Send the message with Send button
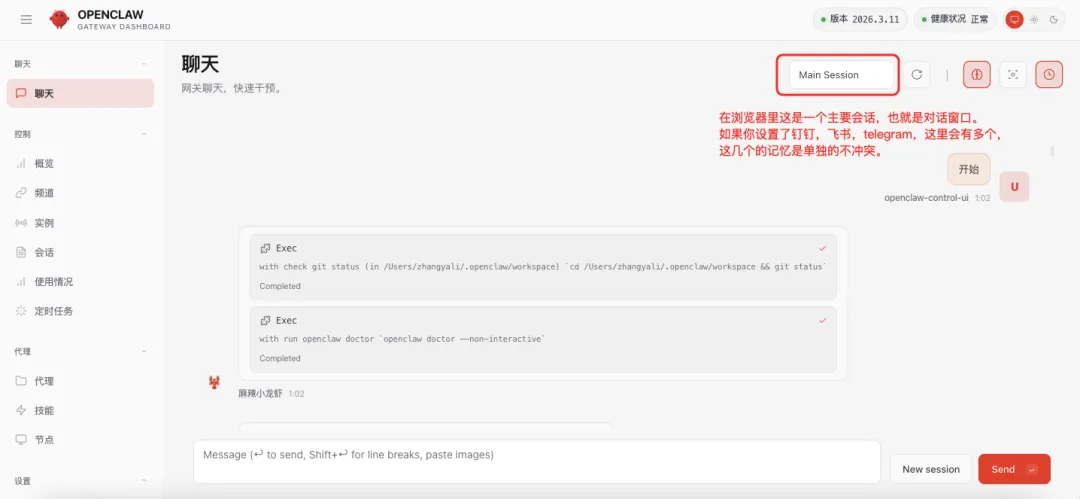 pyautogui.click(x=1014, y=469)
